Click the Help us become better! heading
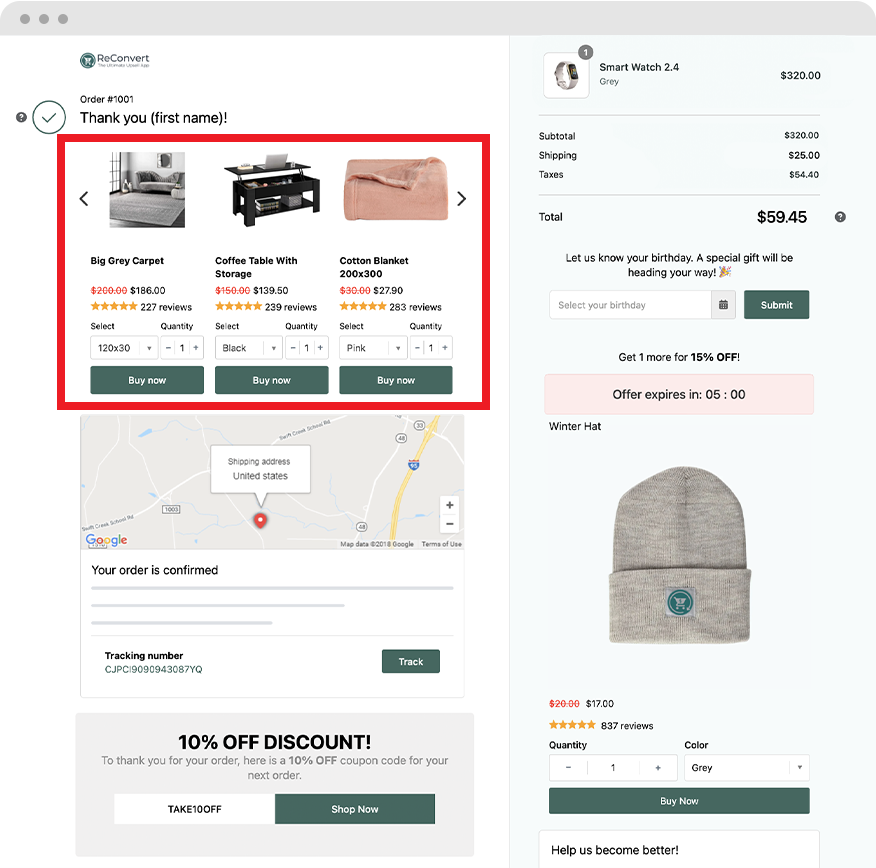 tap(615, 850)
